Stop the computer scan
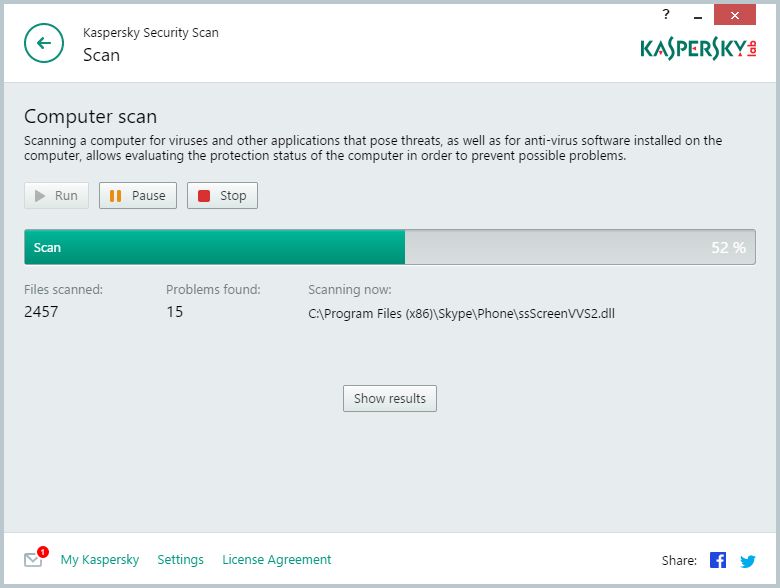This screenshot has width=780, height=588. click(222, 196)
